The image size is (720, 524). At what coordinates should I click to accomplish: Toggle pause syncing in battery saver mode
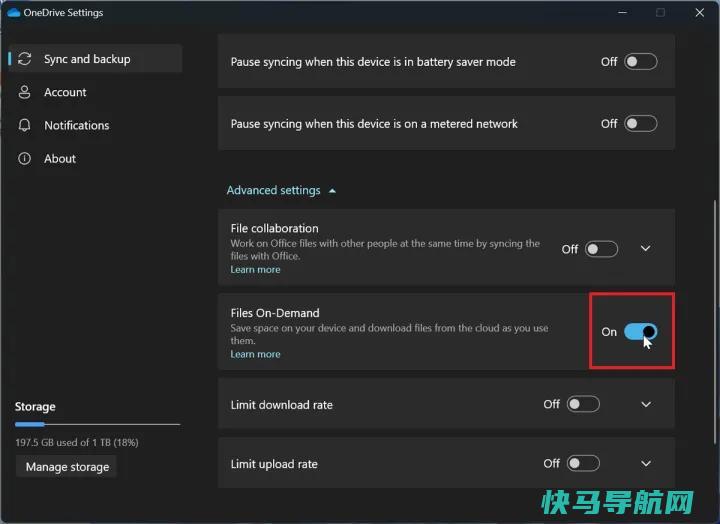coord(641,62)
